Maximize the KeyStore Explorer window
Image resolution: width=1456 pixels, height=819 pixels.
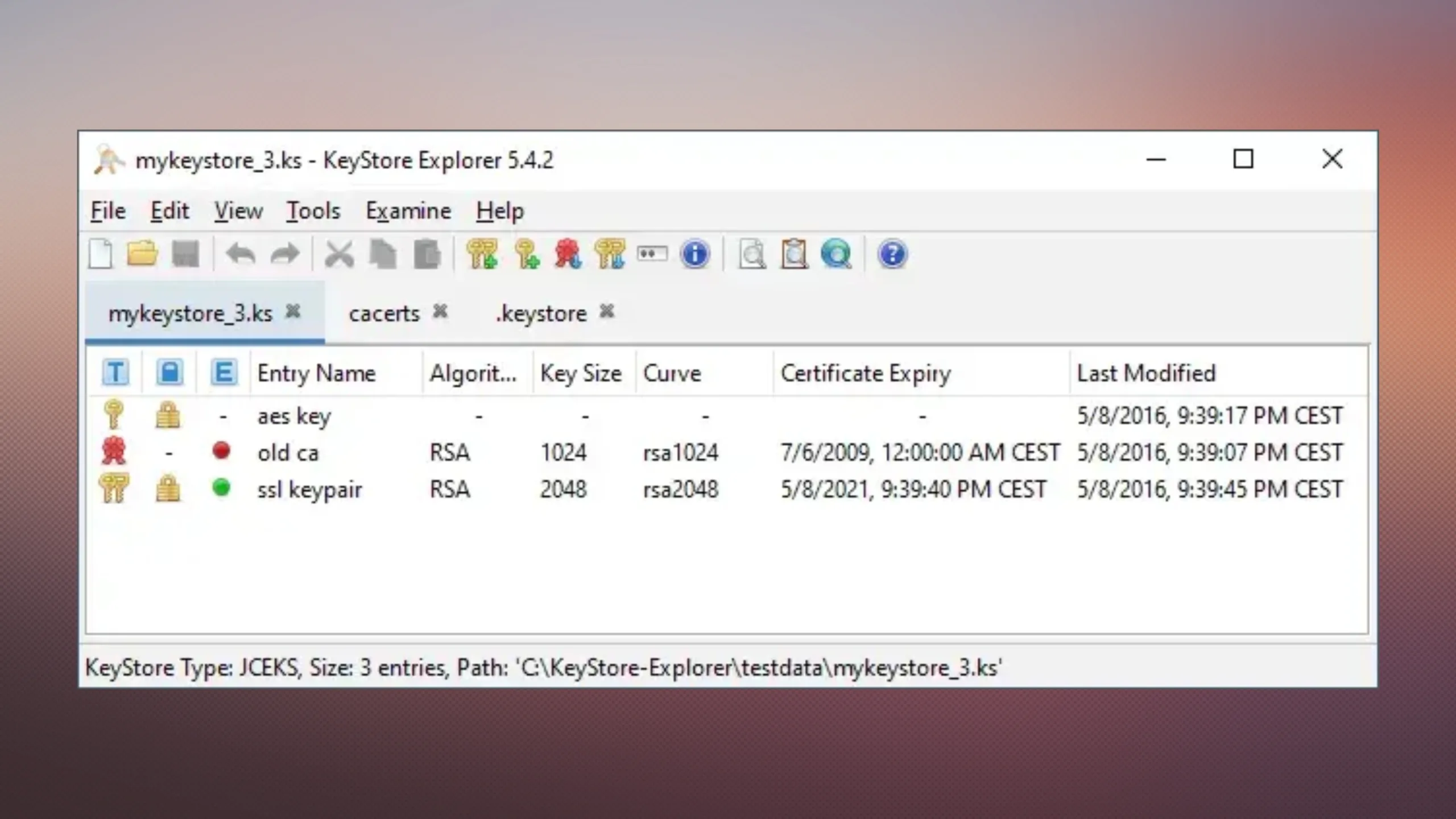1243,159
